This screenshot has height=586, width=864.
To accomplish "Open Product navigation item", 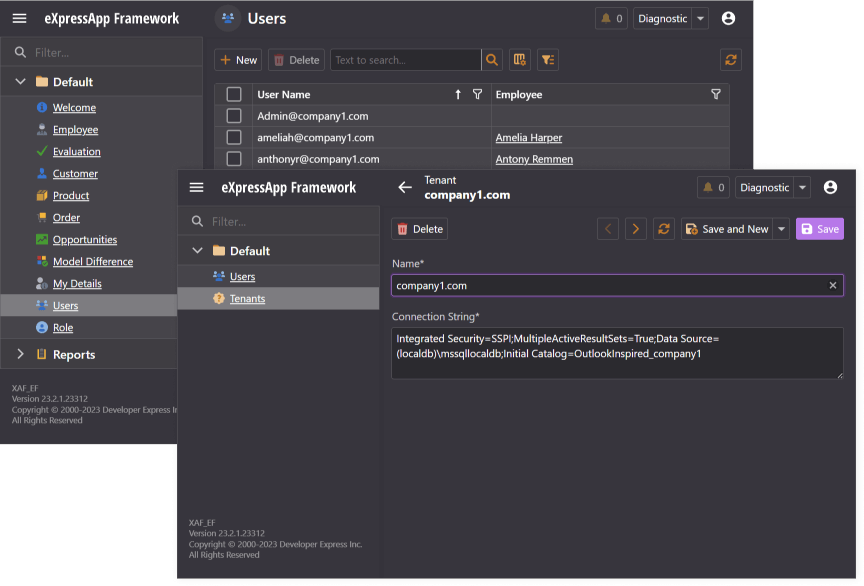I will 71,196.
